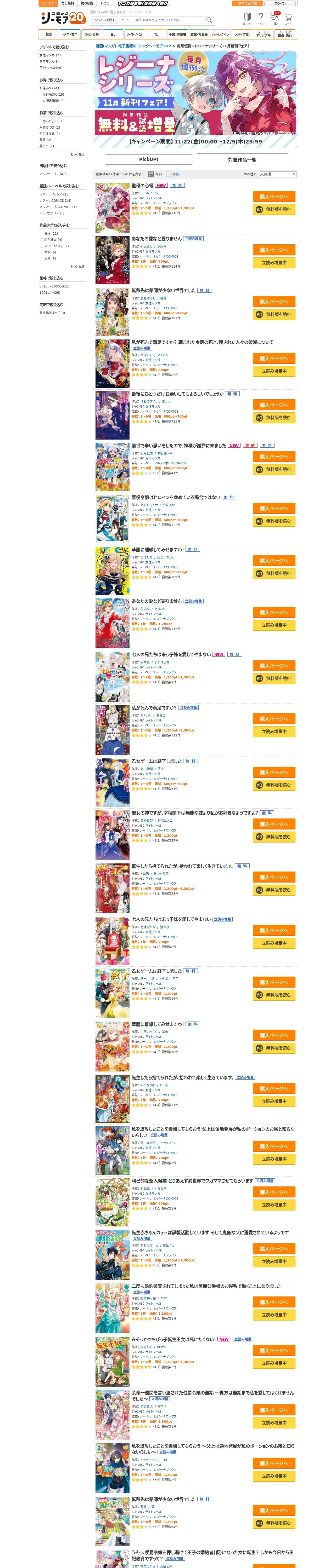Check the 令嬢 (11) tag checkbox

point(41,234)
